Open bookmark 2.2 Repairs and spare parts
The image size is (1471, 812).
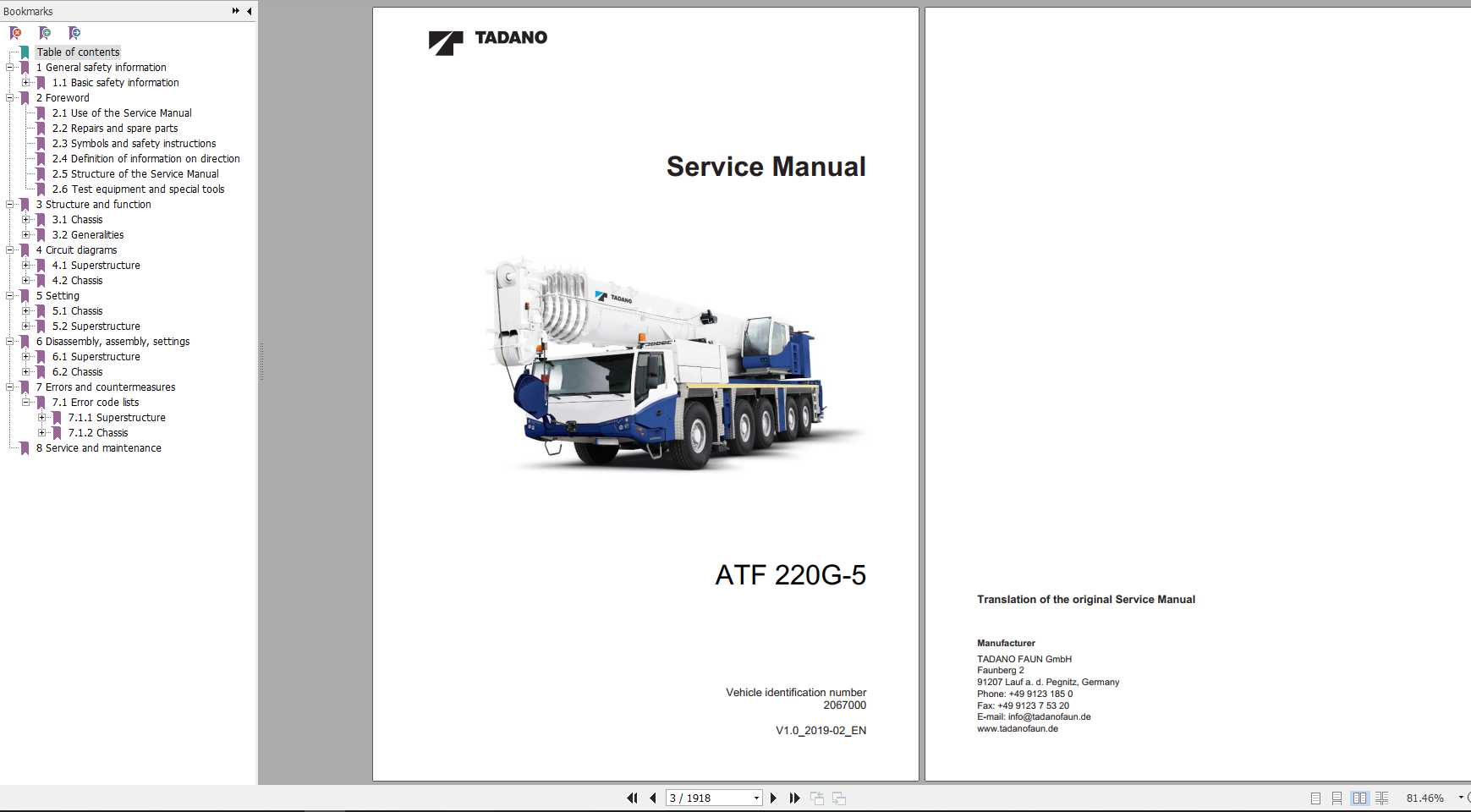tap(115, 129)
